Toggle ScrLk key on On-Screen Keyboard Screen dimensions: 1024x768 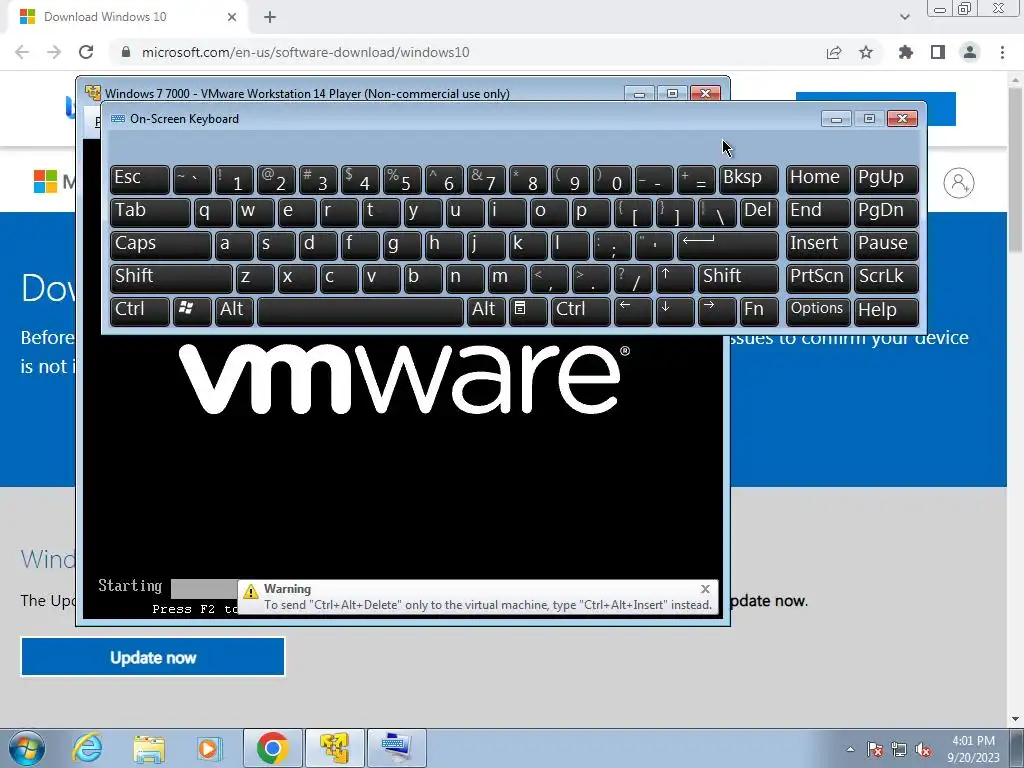[886, 278]
